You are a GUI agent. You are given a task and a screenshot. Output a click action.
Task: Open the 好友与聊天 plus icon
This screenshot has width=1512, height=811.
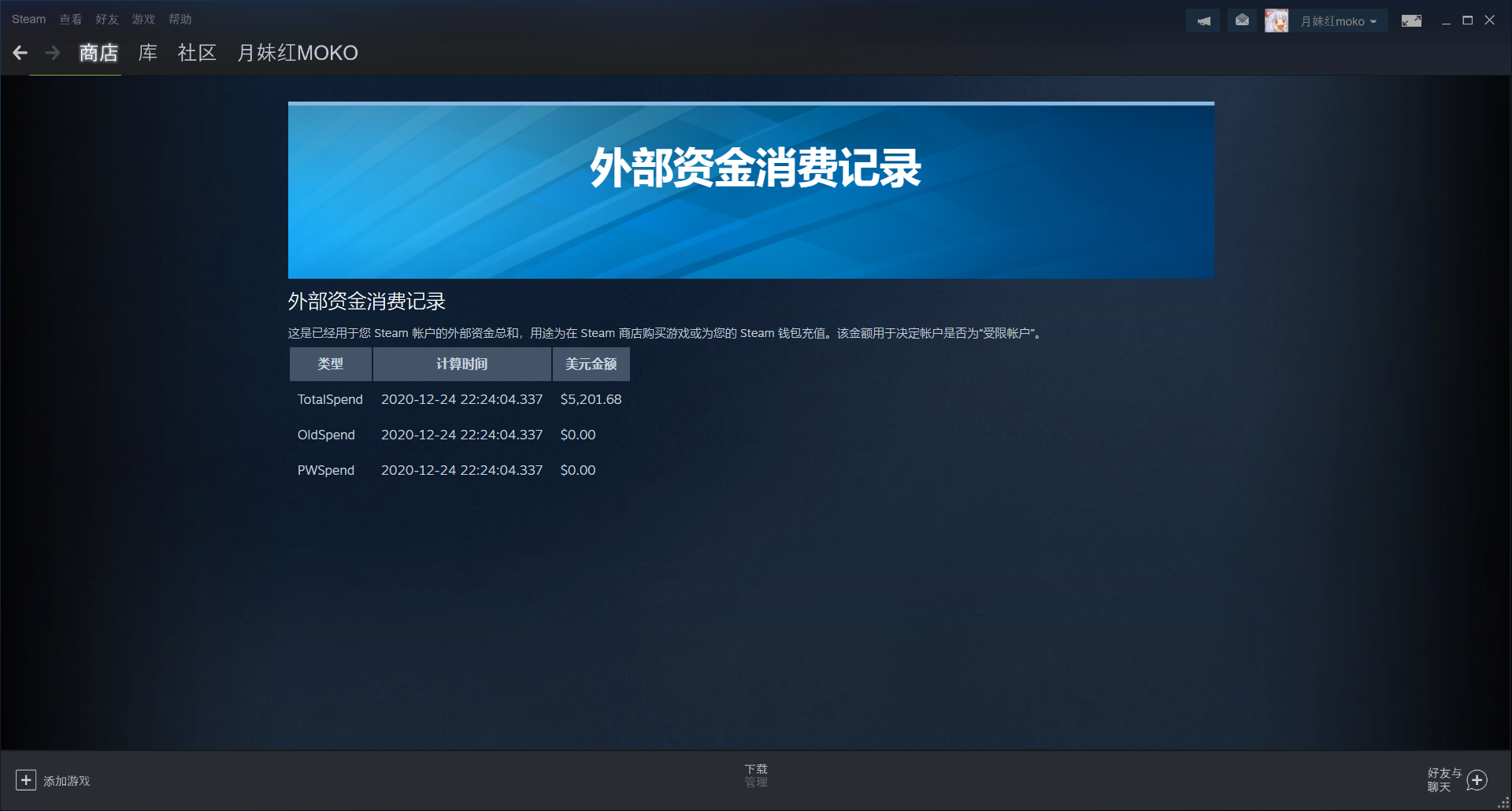click(1477, 780)
